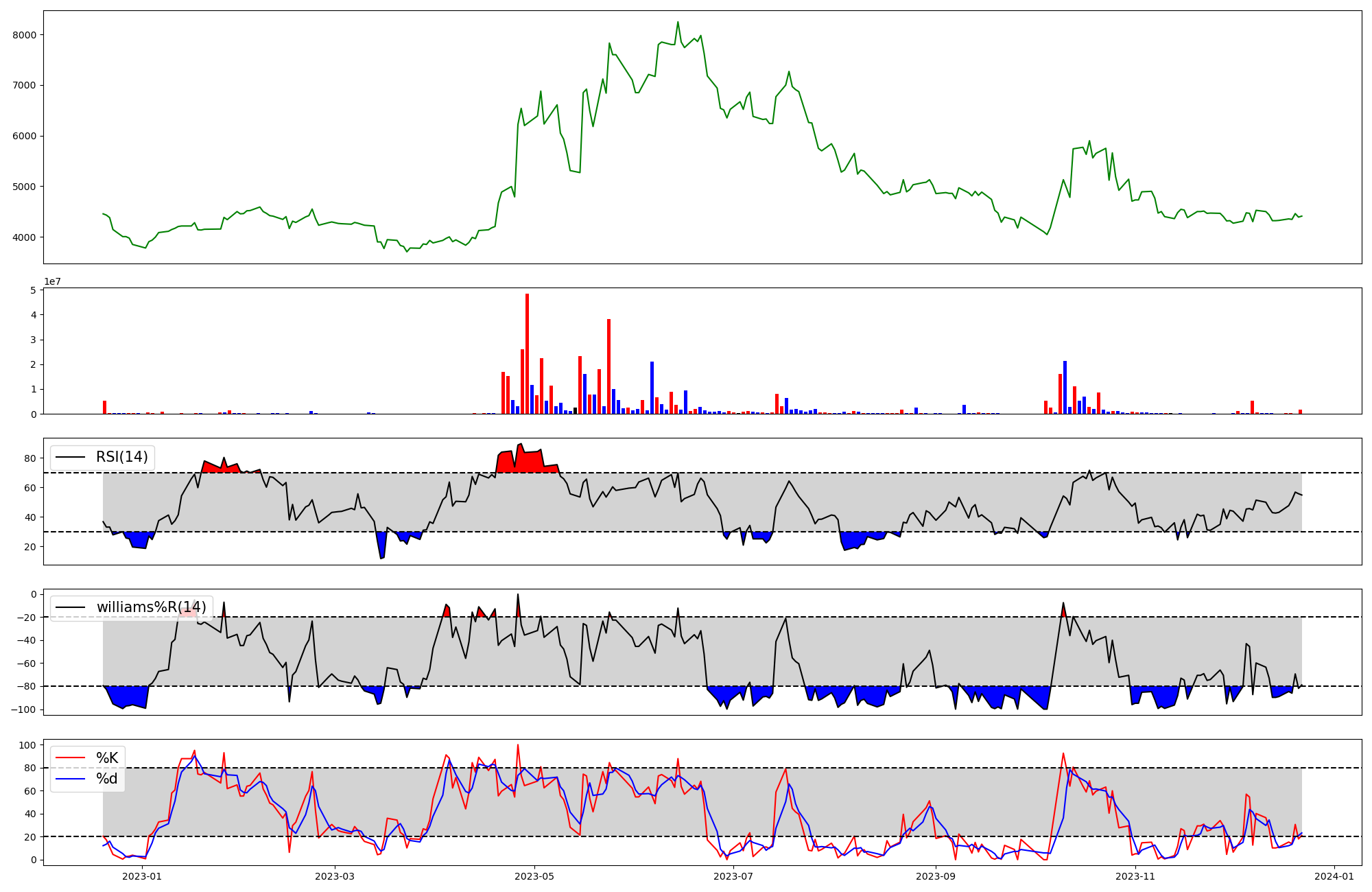
Task: Click the 1e7 volume scale label
Action: (52, 281)
